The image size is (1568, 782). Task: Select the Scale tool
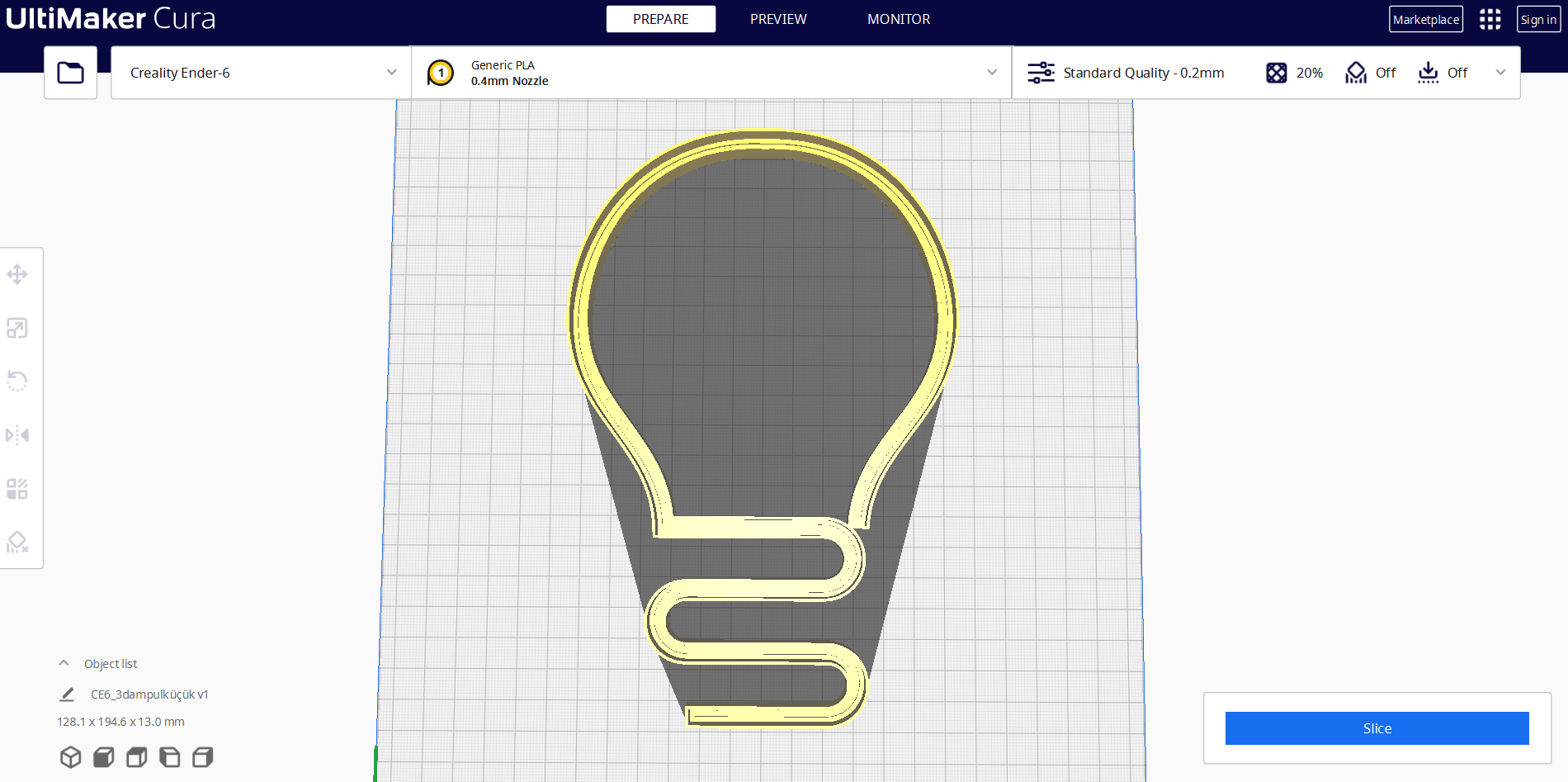click(17, 328)
